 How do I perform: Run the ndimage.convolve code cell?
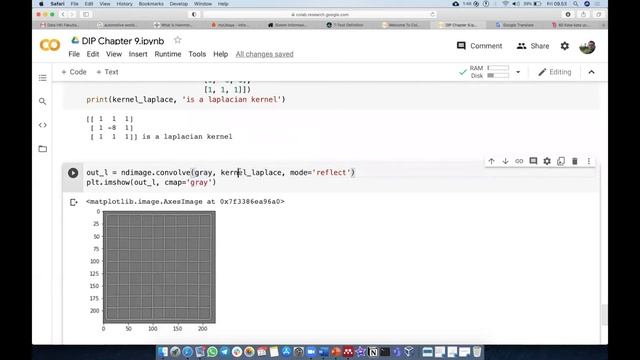(73, 173)
